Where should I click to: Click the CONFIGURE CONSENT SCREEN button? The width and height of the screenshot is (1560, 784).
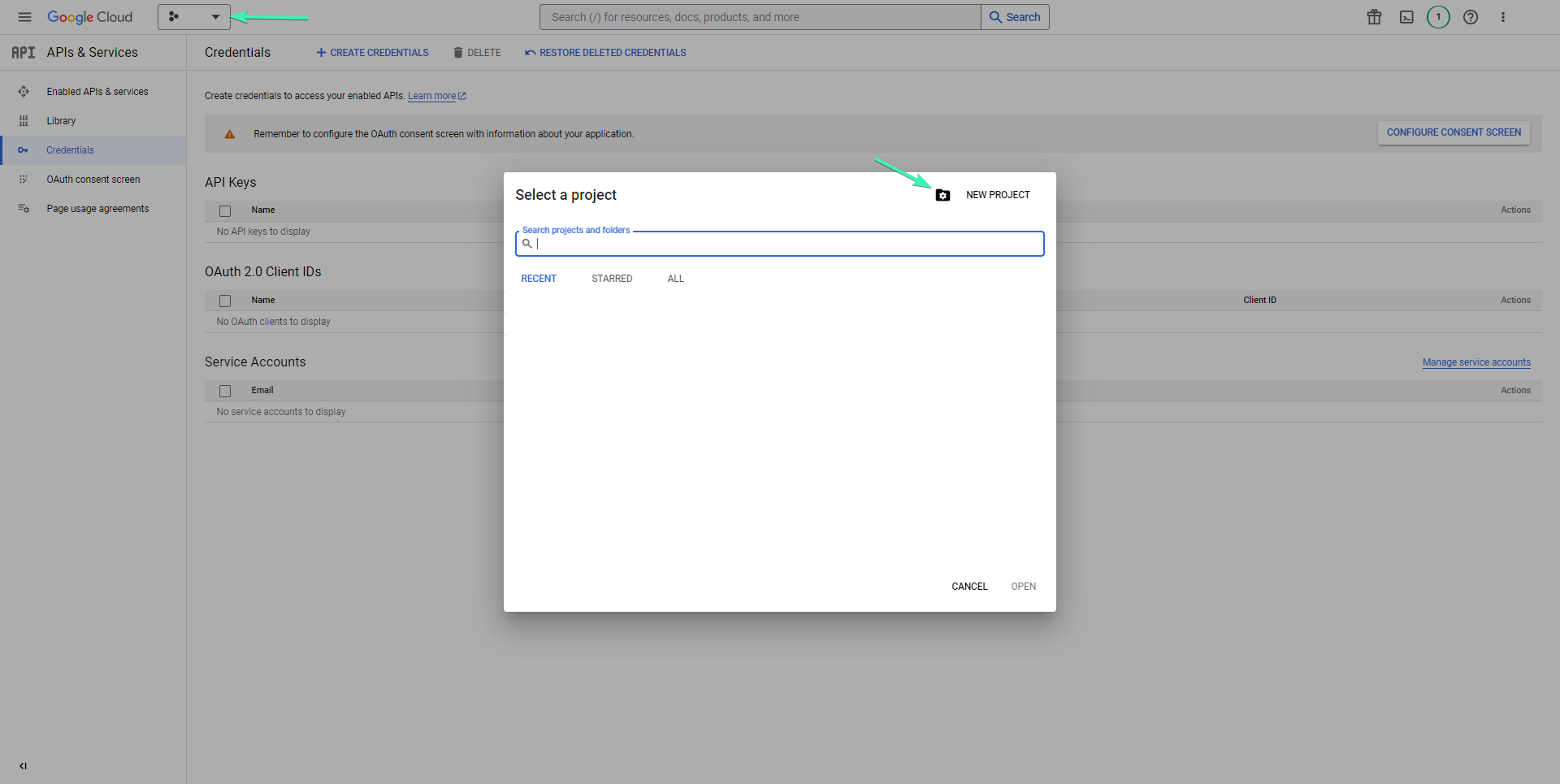coord(1454,132)
